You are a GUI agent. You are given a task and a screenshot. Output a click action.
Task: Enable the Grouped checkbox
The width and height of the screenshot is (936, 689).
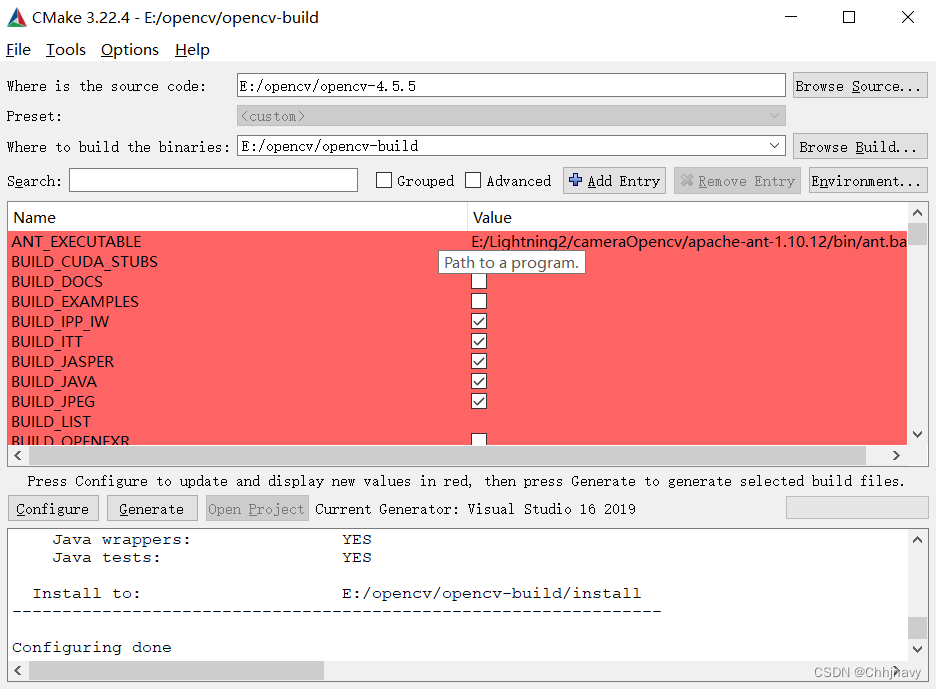[384, 181]
